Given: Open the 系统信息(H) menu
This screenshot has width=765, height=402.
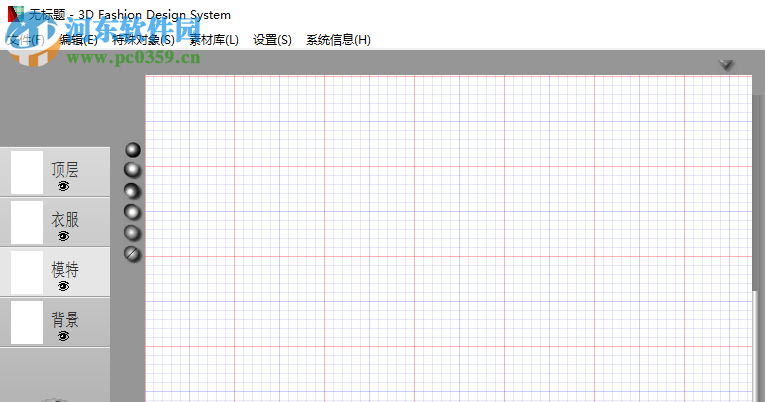Looking at the screenshot, I should pyautogui.click(x=338, y=40).
